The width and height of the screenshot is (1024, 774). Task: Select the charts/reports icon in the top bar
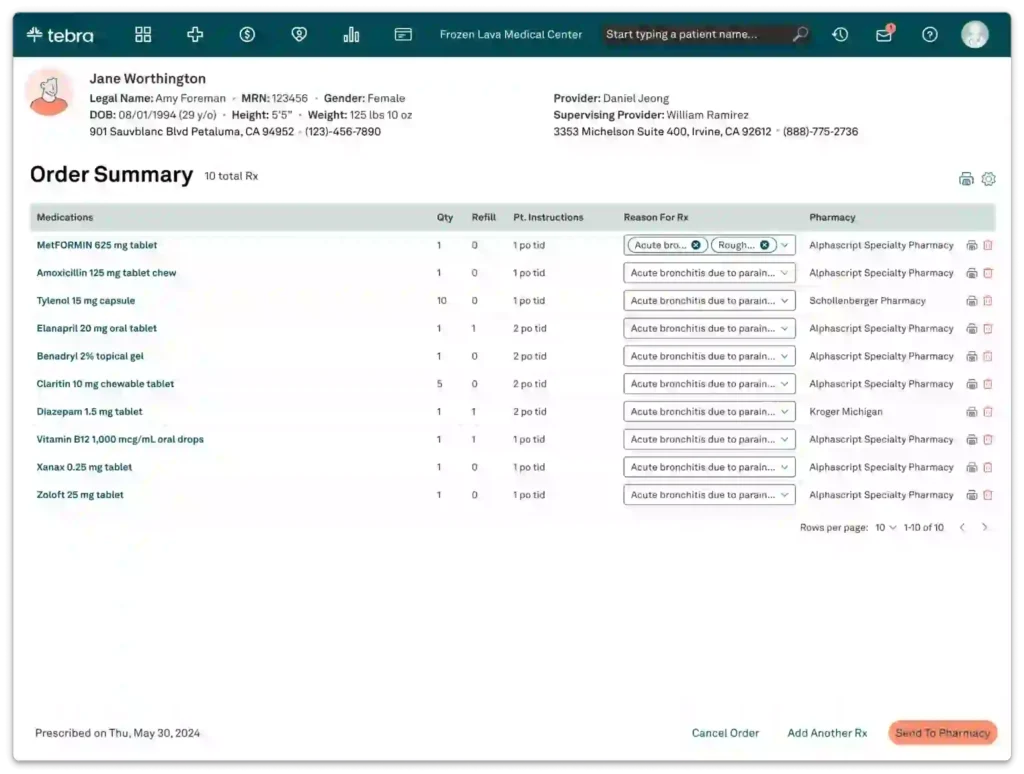tap(351, 34)
